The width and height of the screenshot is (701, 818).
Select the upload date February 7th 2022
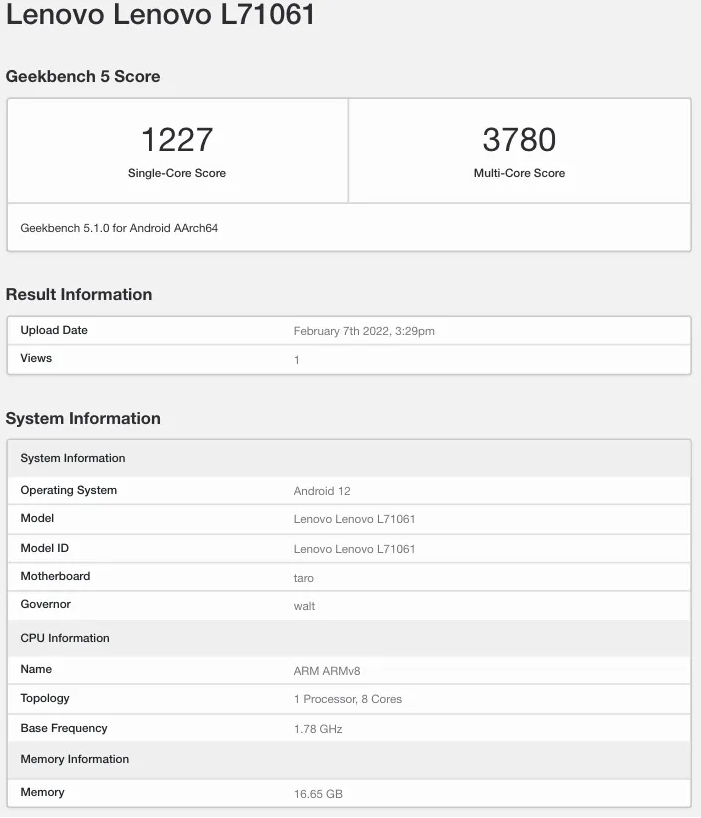[x=364, y=331]
